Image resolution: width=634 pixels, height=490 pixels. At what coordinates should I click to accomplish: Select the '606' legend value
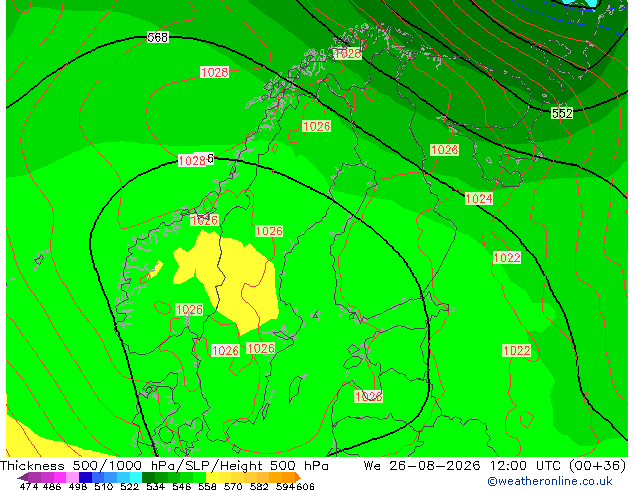(305, 486)
